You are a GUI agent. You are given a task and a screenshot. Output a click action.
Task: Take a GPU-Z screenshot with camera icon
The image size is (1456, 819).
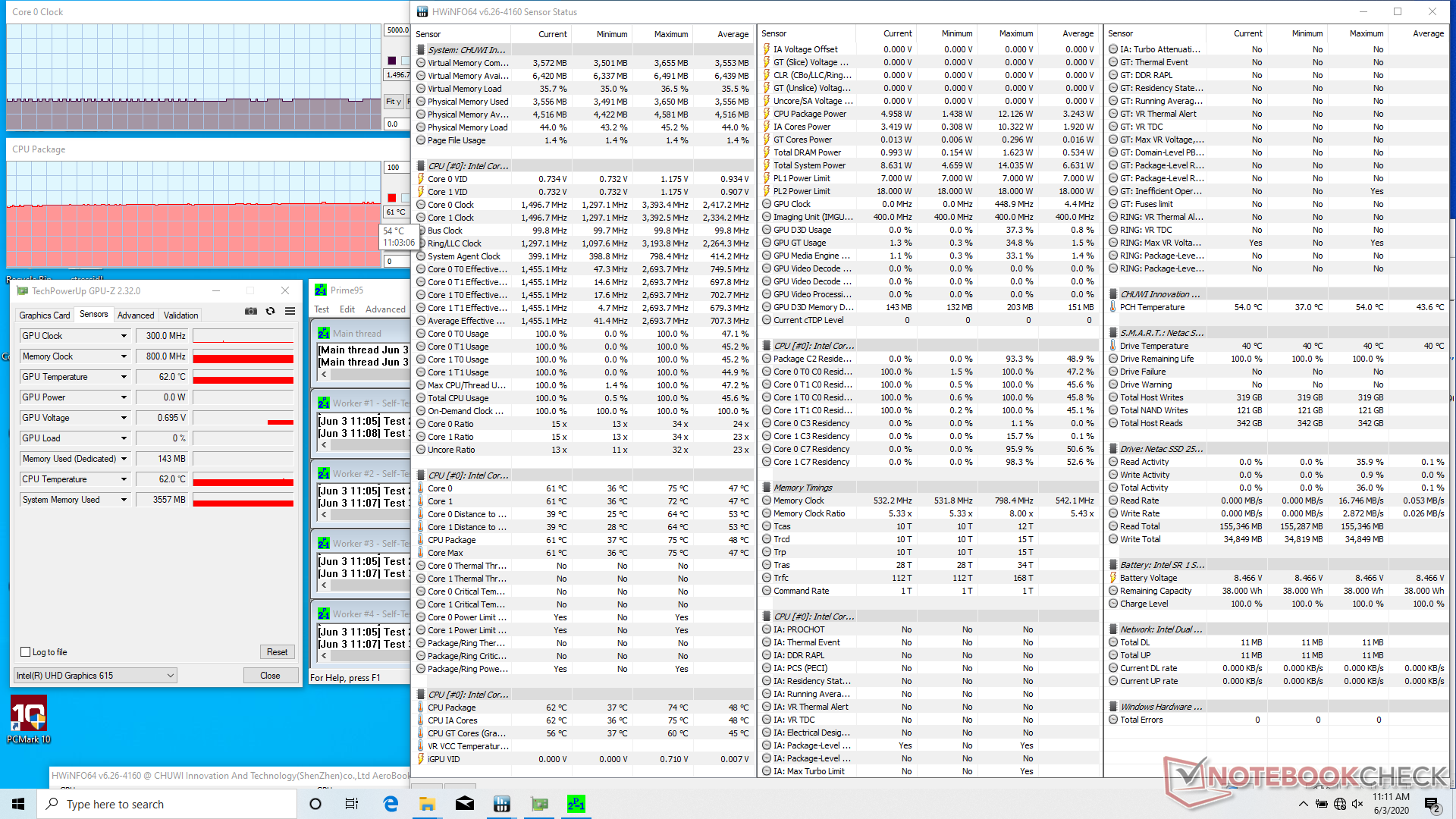(250, 311)
